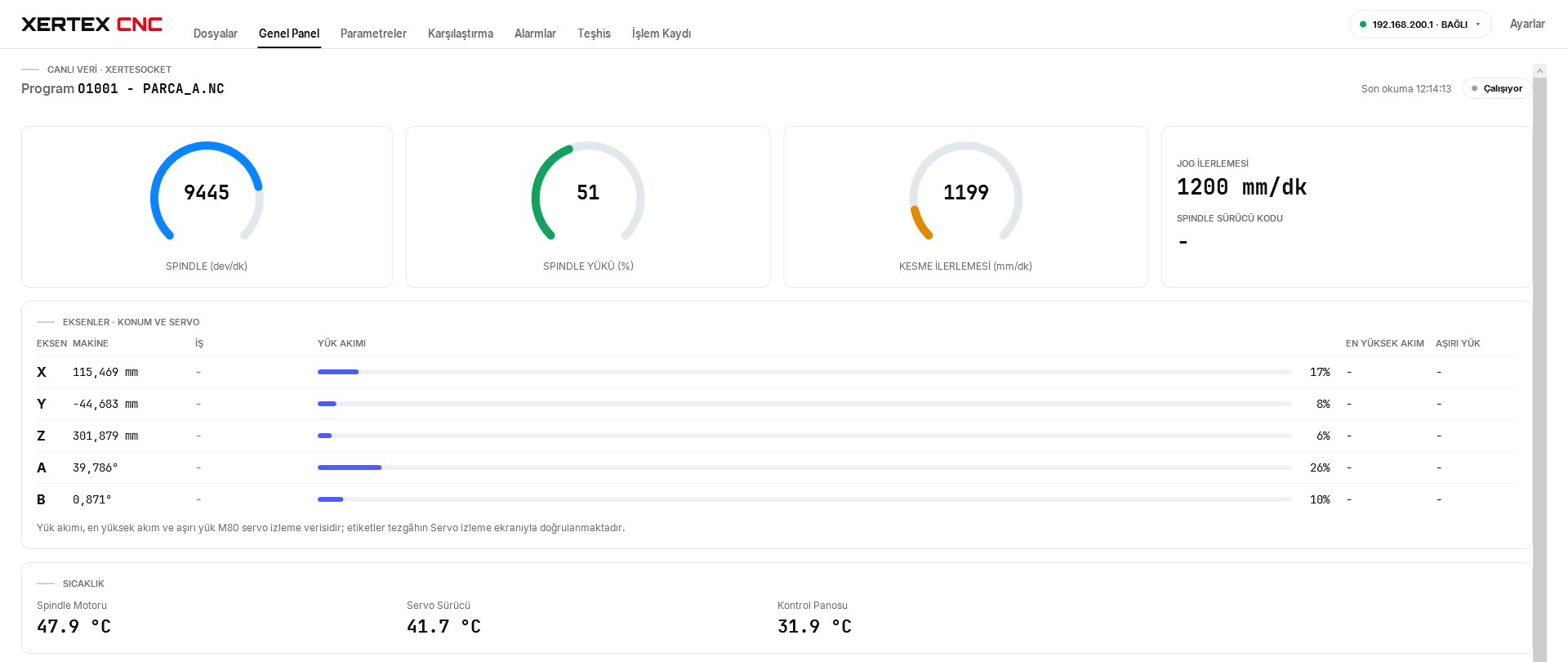This screenshot has width=1568, height=662.
Task: Open Ayarlar settings
Action: pos(1527,24)
